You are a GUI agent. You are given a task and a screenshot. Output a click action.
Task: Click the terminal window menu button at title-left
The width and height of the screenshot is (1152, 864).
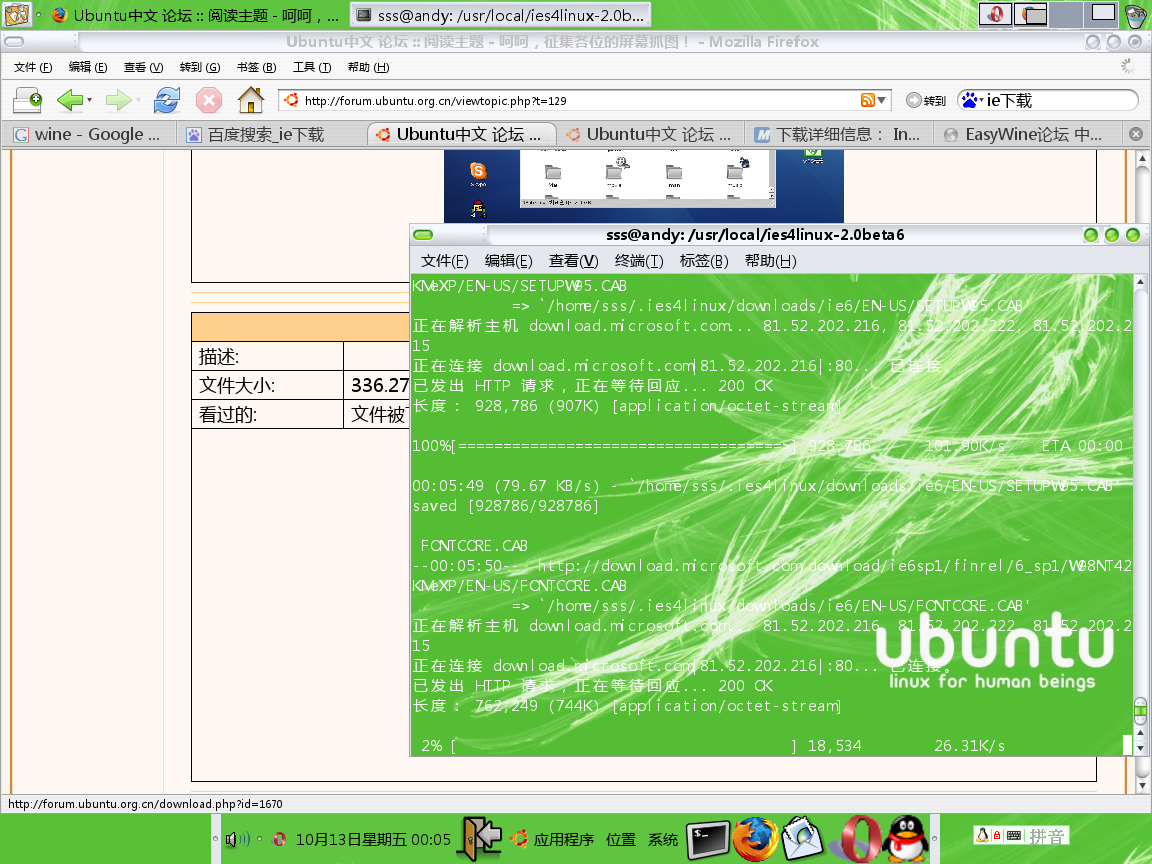coord(423,235)
